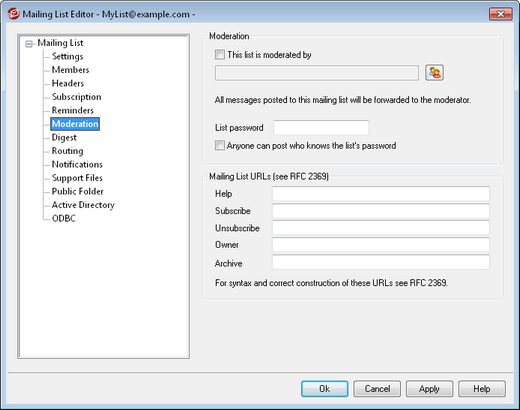Screen dimensions: 520x410
Task: Cancel the dialog changes
Action: (x=377, y=389)
